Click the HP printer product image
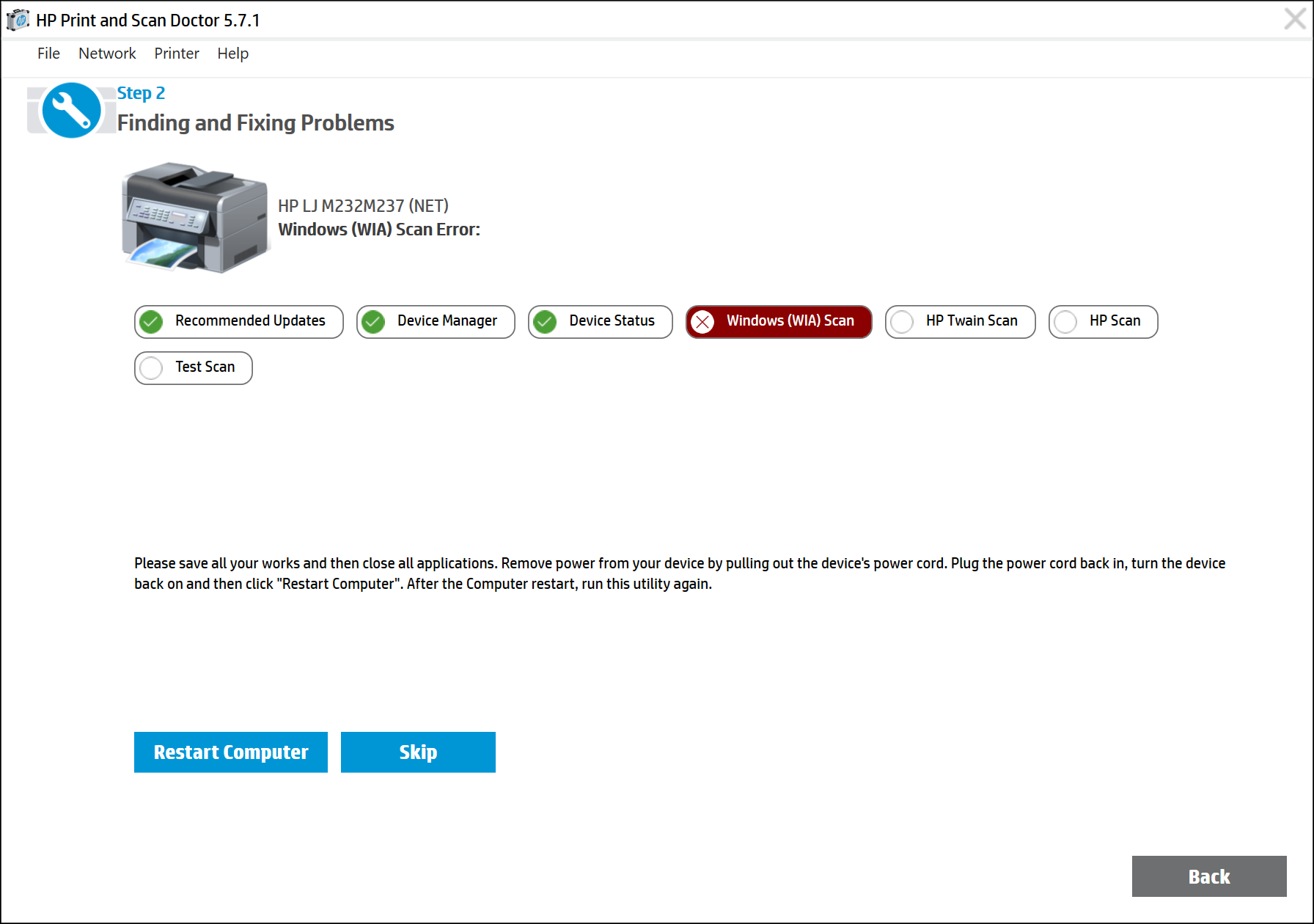1314x924 pixels. pos(197,219)
